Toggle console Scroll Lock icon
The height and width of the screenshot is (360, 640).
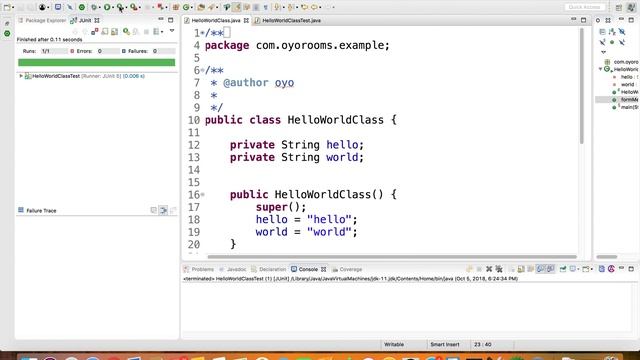click(x=521, y=269)
